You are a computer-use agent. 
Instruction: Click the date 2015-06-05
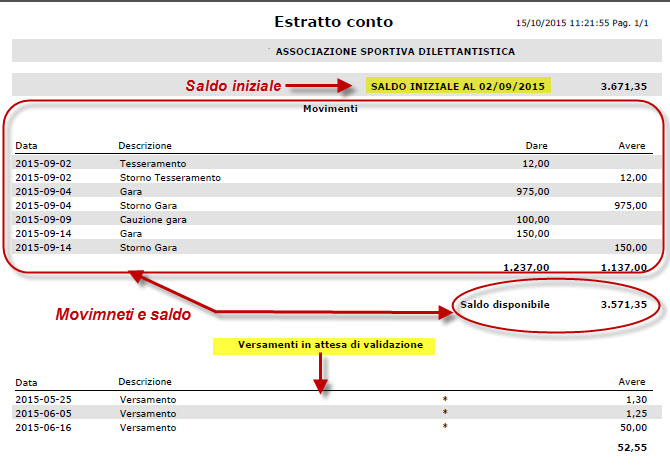coord(43,414)
